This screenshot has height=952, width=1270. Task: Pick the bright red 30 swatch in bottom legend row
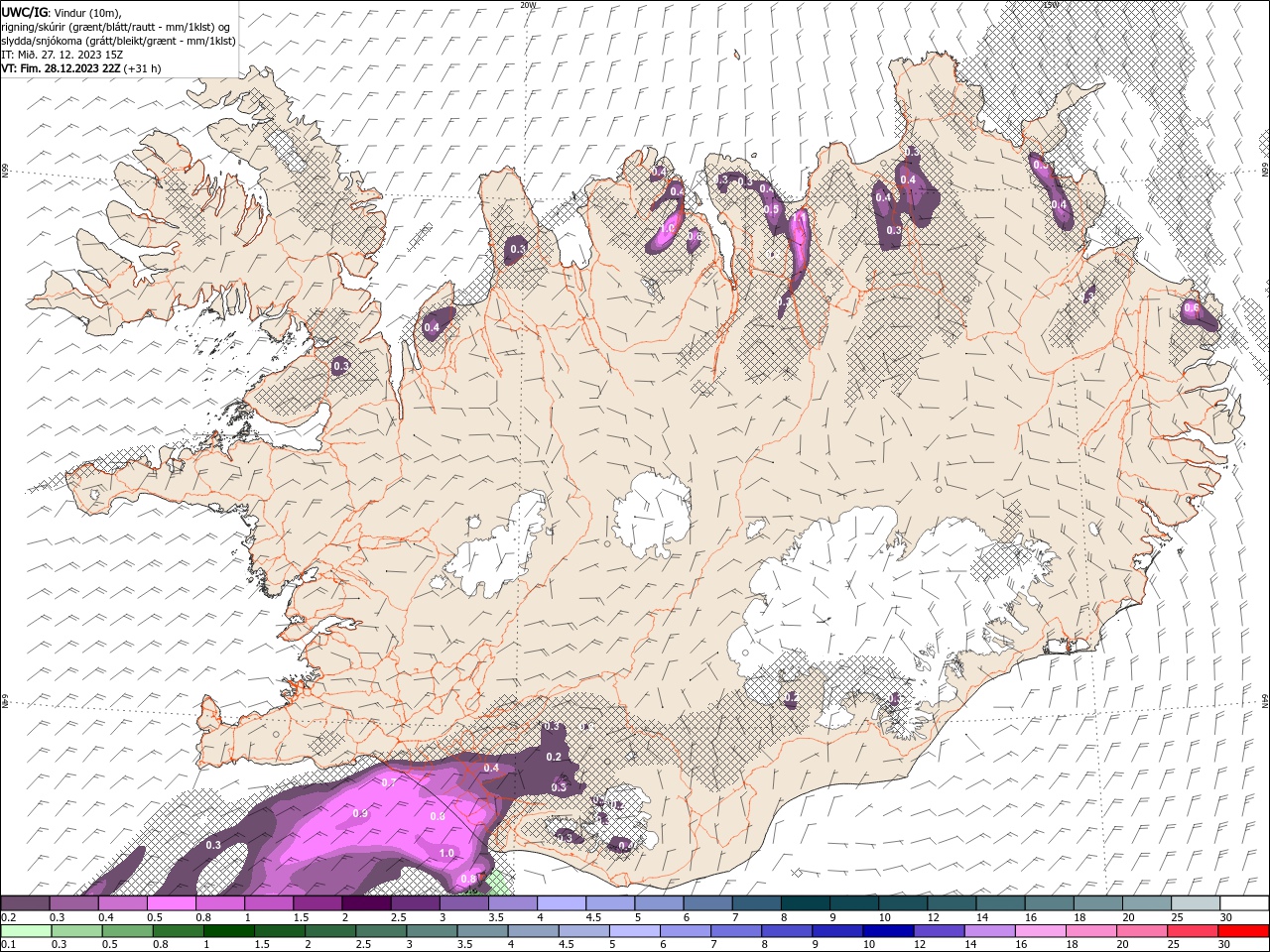tap(1244, 931)
